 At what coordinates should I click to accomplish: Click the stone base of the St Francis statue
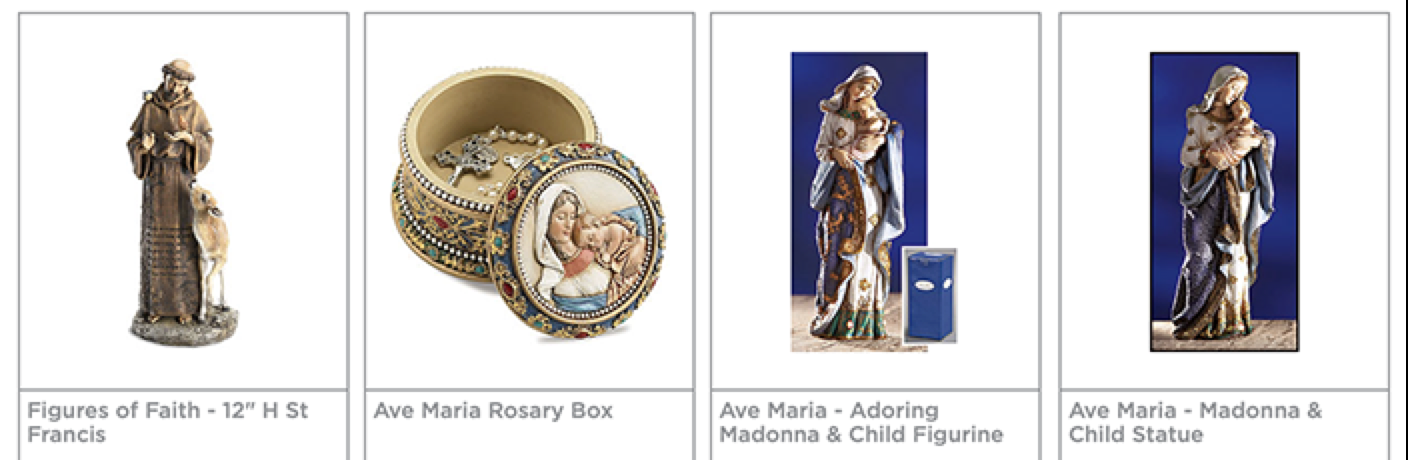(x=184, y=328)
